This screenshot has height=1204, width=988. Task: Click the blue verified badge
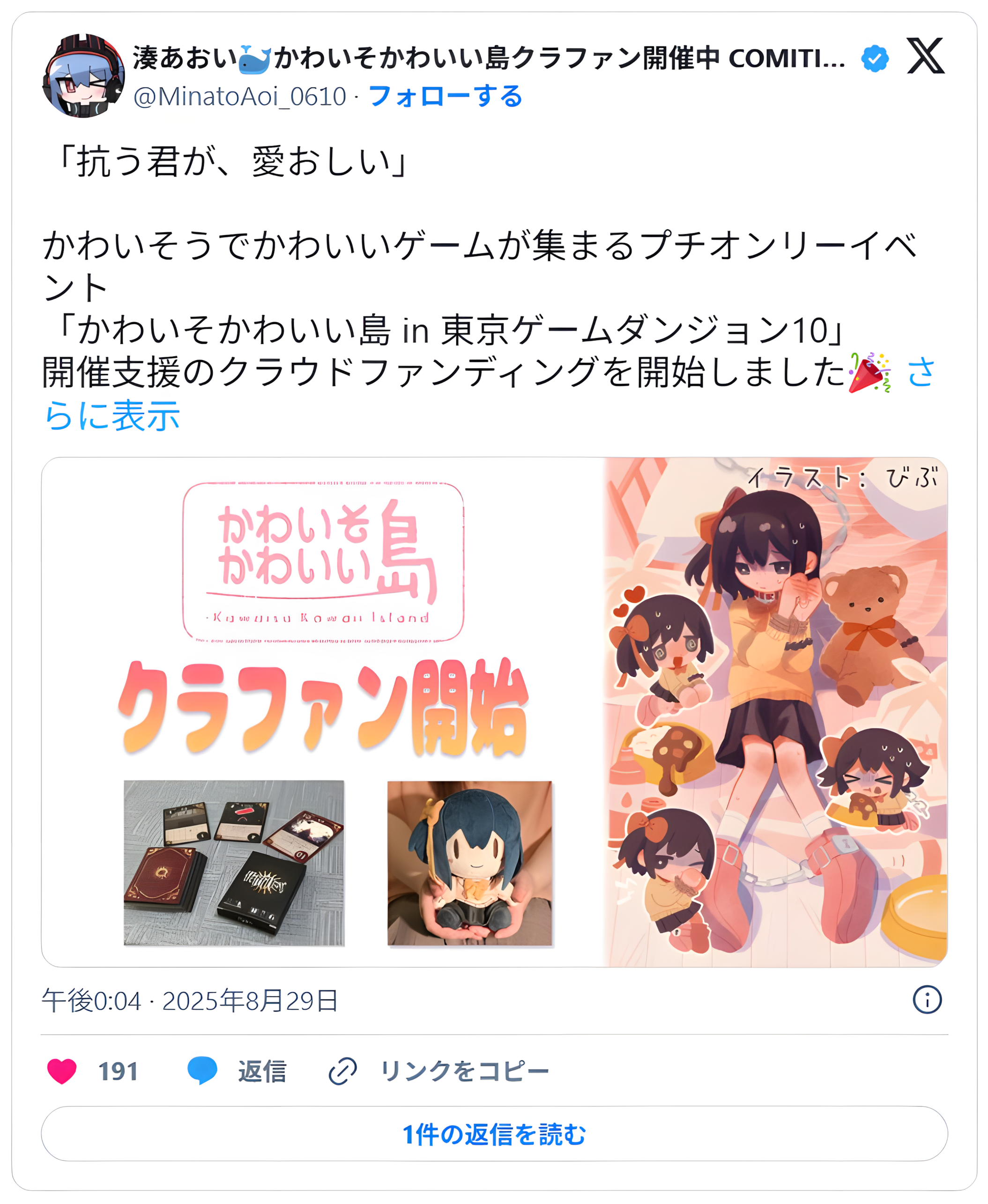[x=874, y=58]
